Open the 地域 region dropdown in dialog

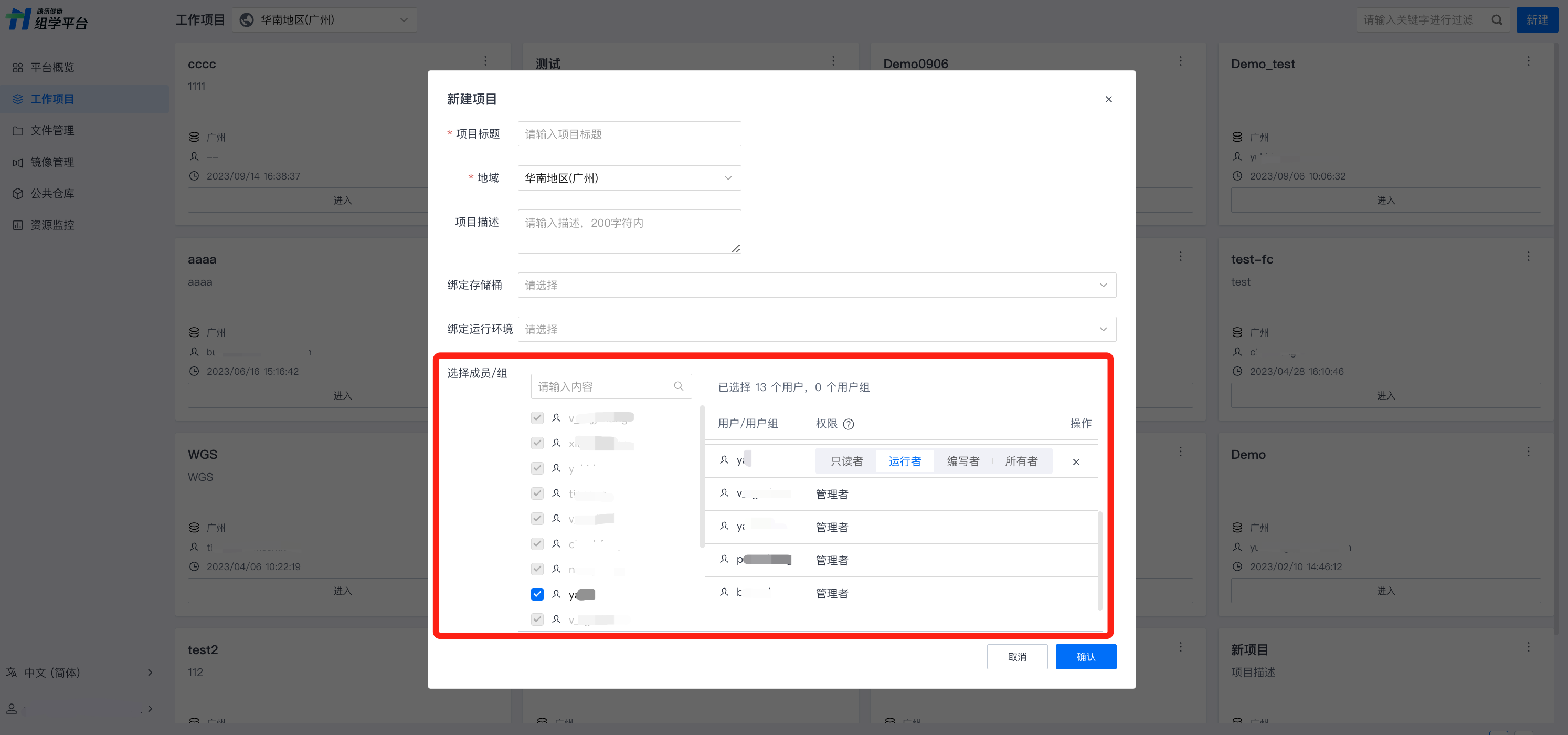pos(629,178)
